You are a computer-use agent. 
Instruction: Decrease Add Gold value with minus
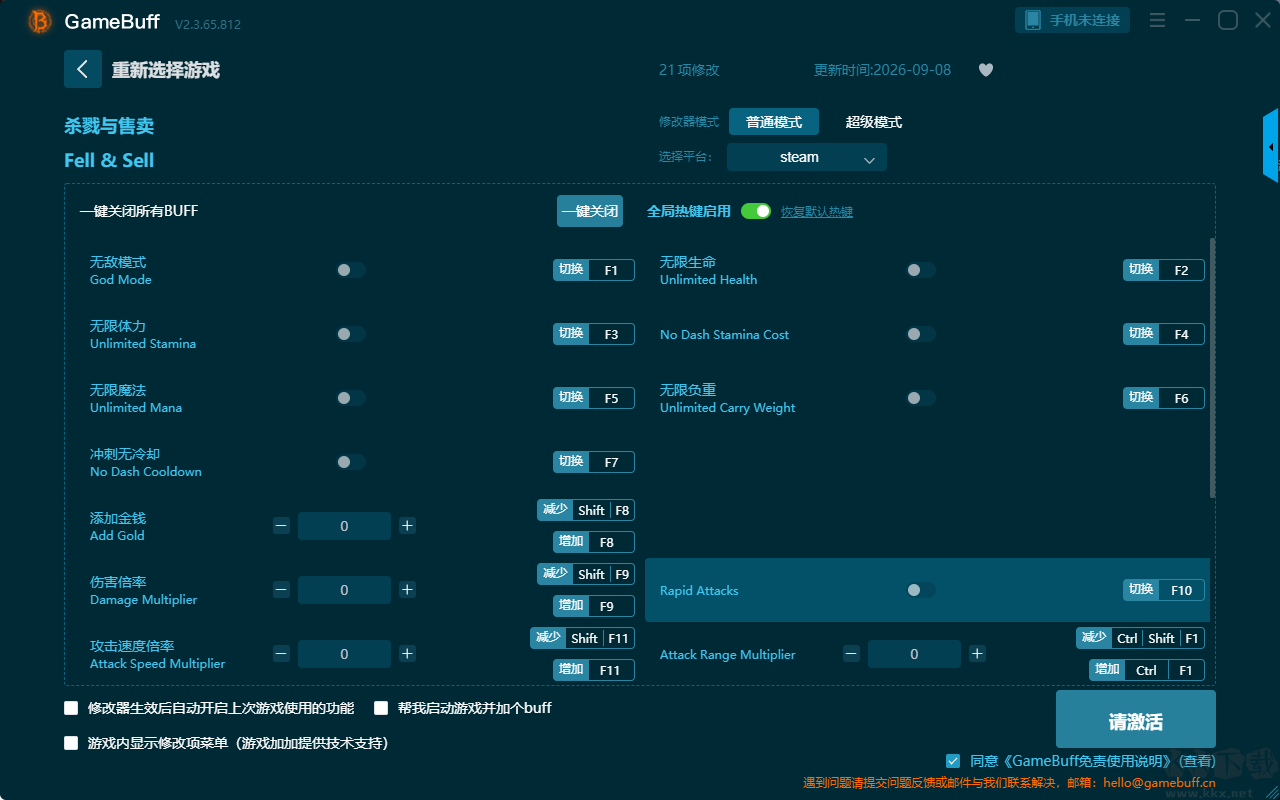(x=282, y=526)
